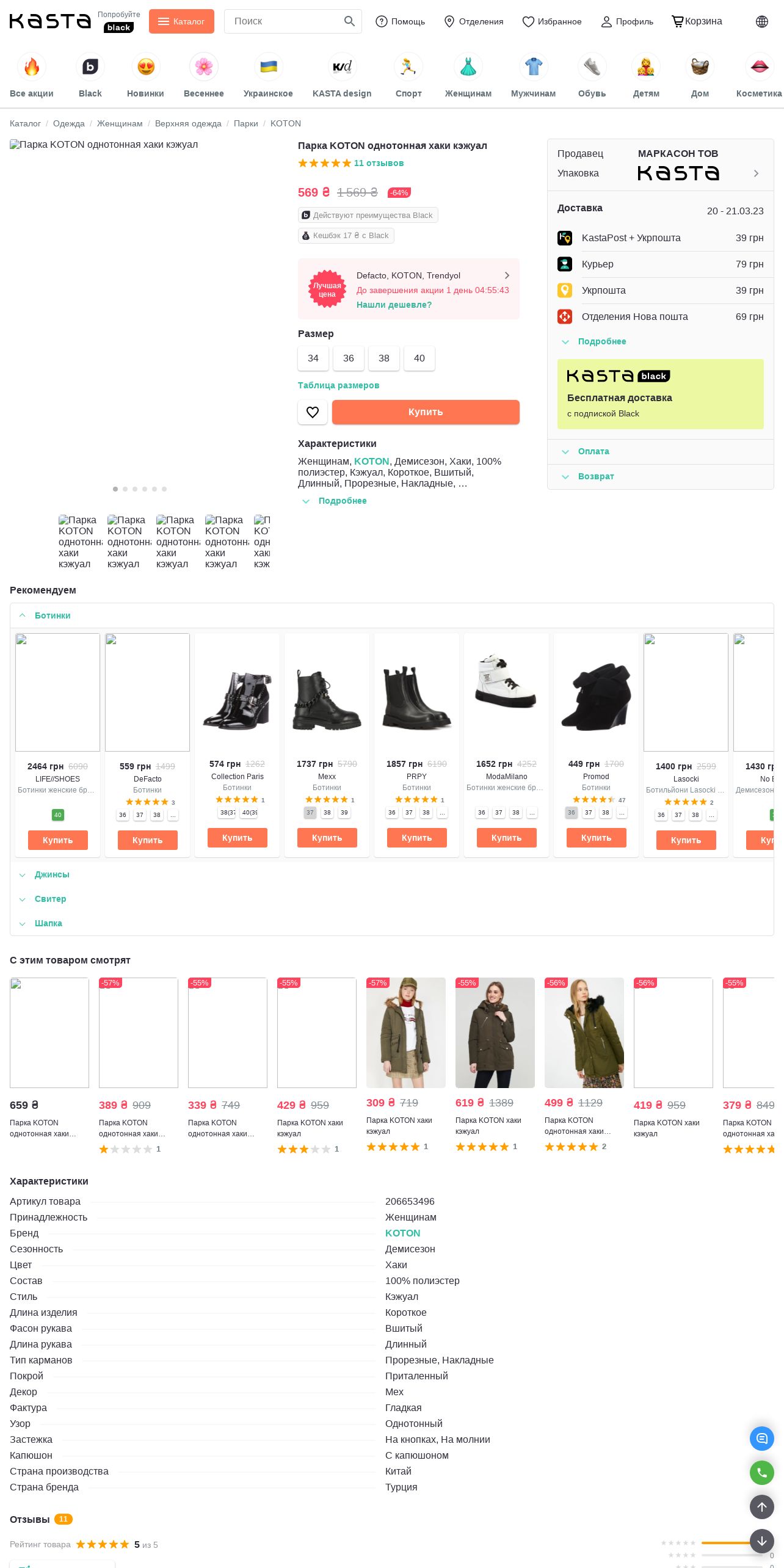Select size 36

pyautogui.click(x=349, y=358)
